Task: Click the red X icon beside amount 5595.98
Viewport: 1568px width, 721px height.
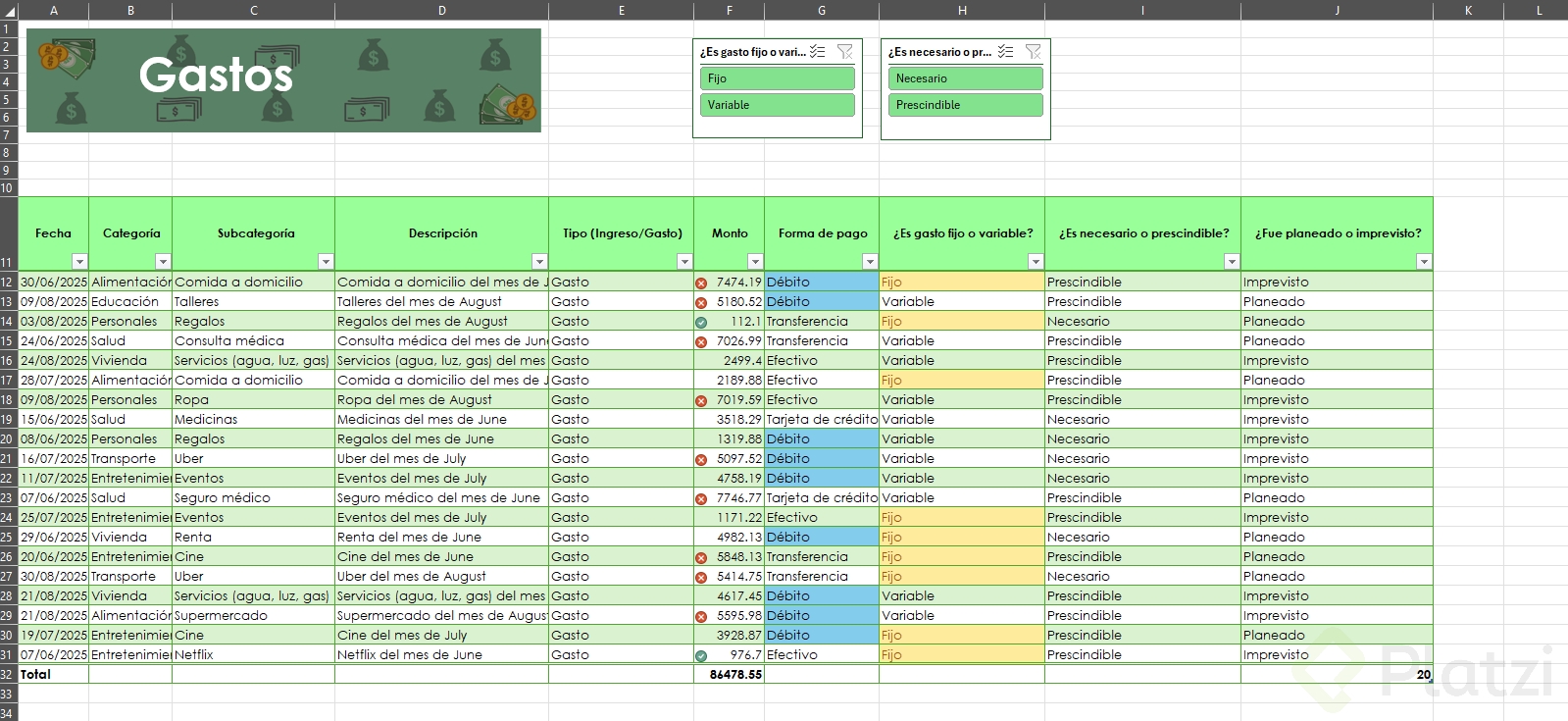Action: [x=701, y=616]
